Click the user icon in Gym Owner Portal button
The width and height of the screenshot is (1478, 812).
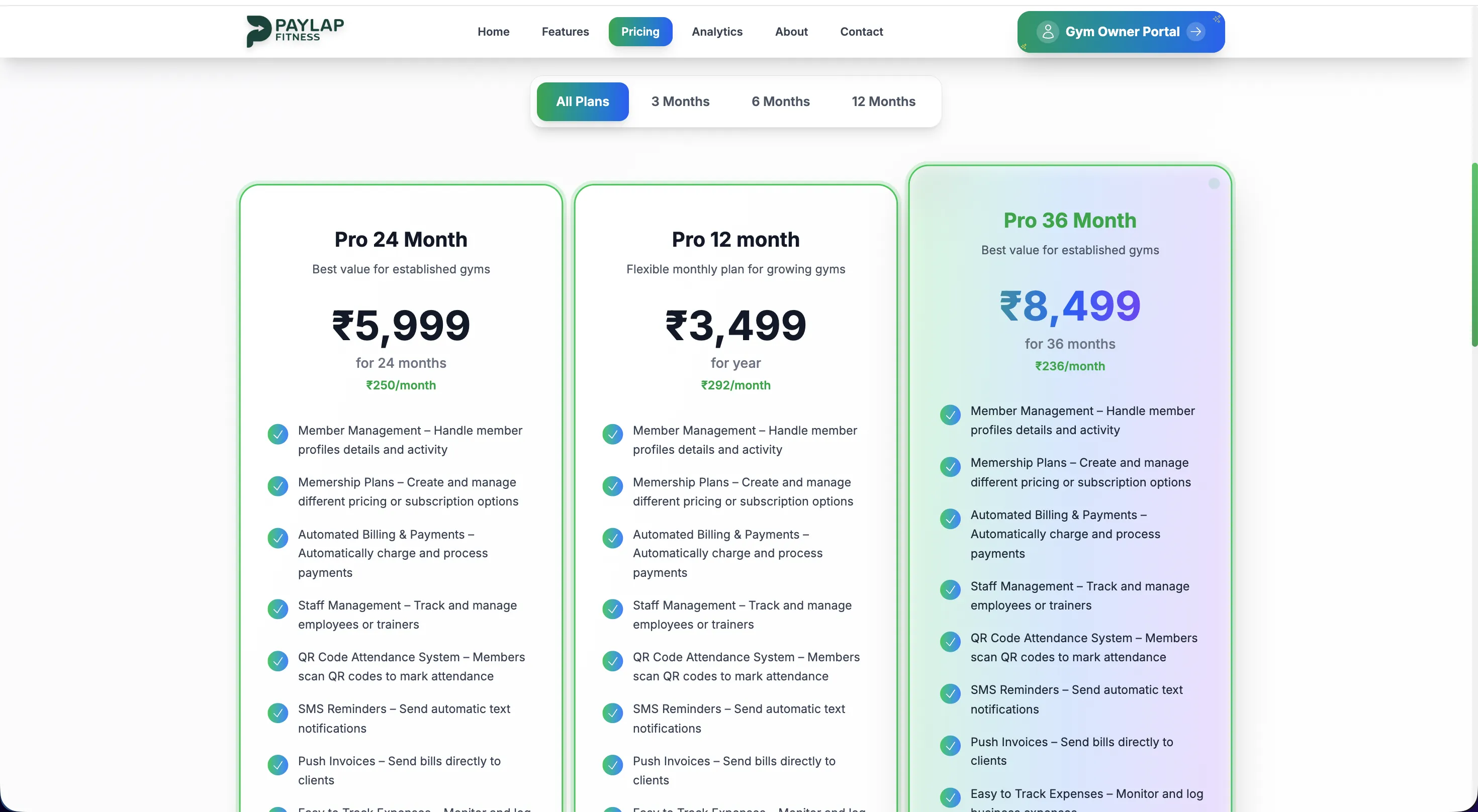(1048, 32)
